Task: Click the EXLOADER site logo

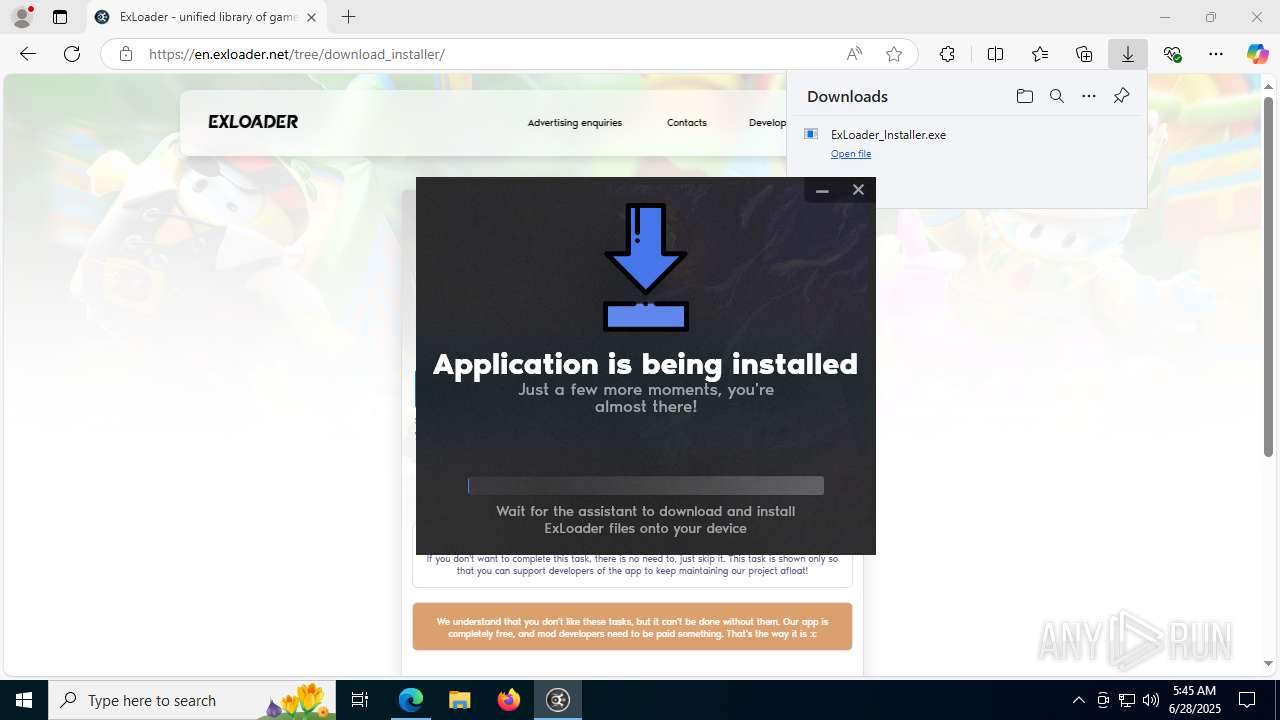Action: (253, 122)
